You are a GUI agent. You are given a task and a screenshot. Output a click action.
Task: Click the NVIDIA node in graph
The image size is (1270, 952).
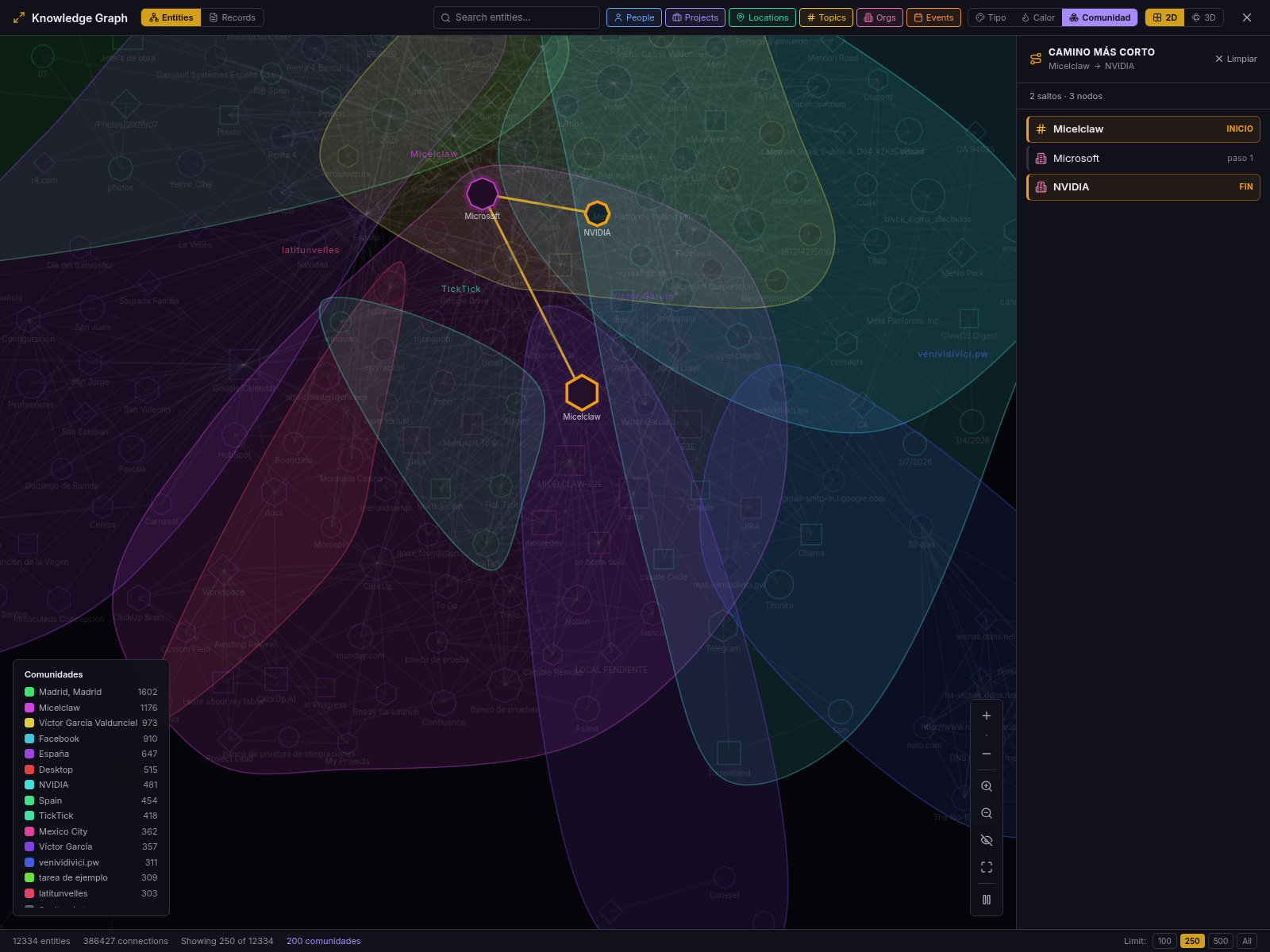[x=597, y=214]
